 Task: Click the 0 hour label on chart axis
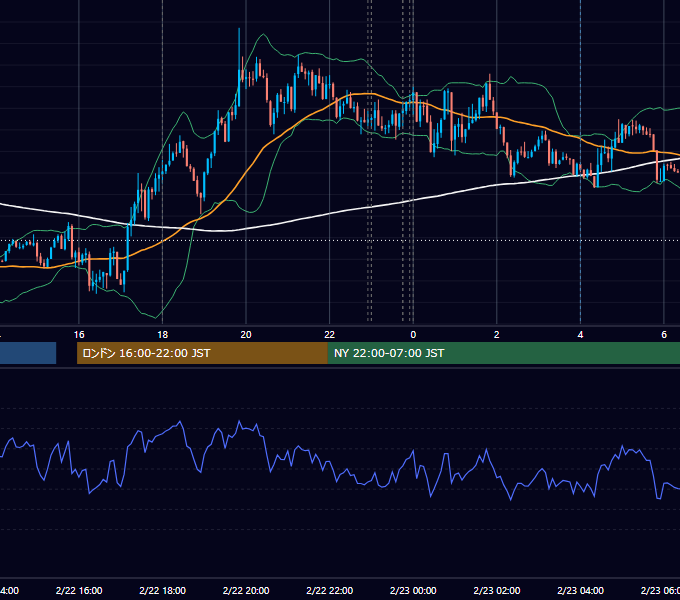pyautogui.click(x=413, y=335)
